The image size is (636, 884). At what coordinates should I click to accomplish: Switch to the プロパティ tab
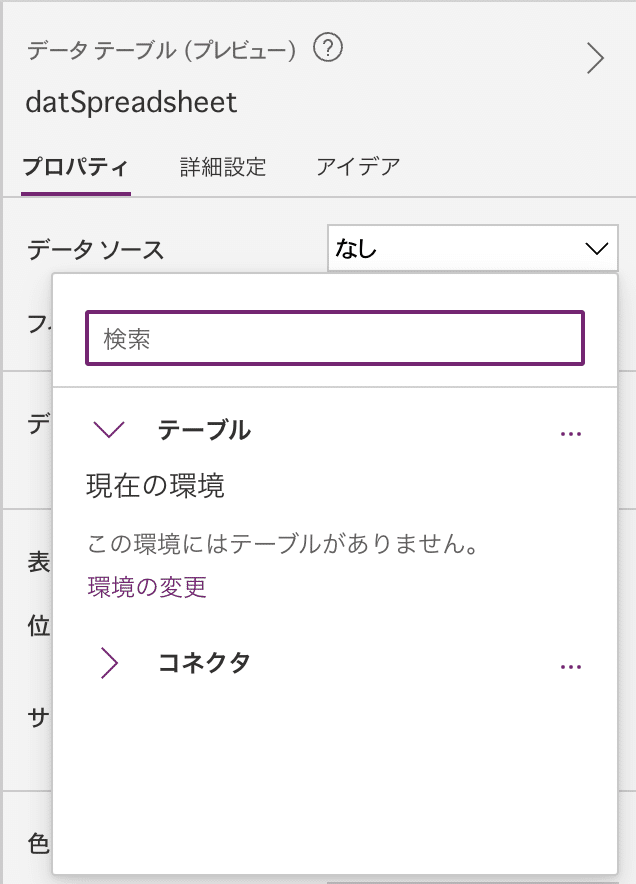pos(74,166)
